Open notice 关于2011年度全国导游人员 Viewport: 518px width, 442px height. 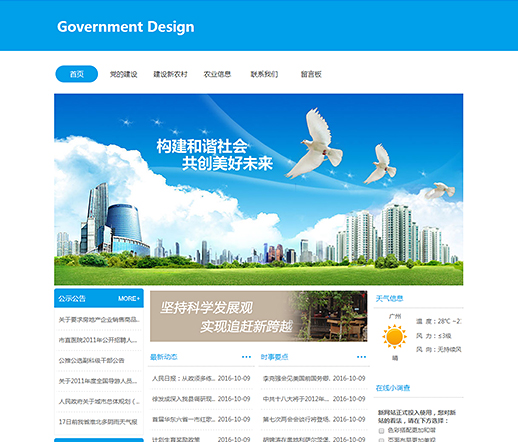98,381
